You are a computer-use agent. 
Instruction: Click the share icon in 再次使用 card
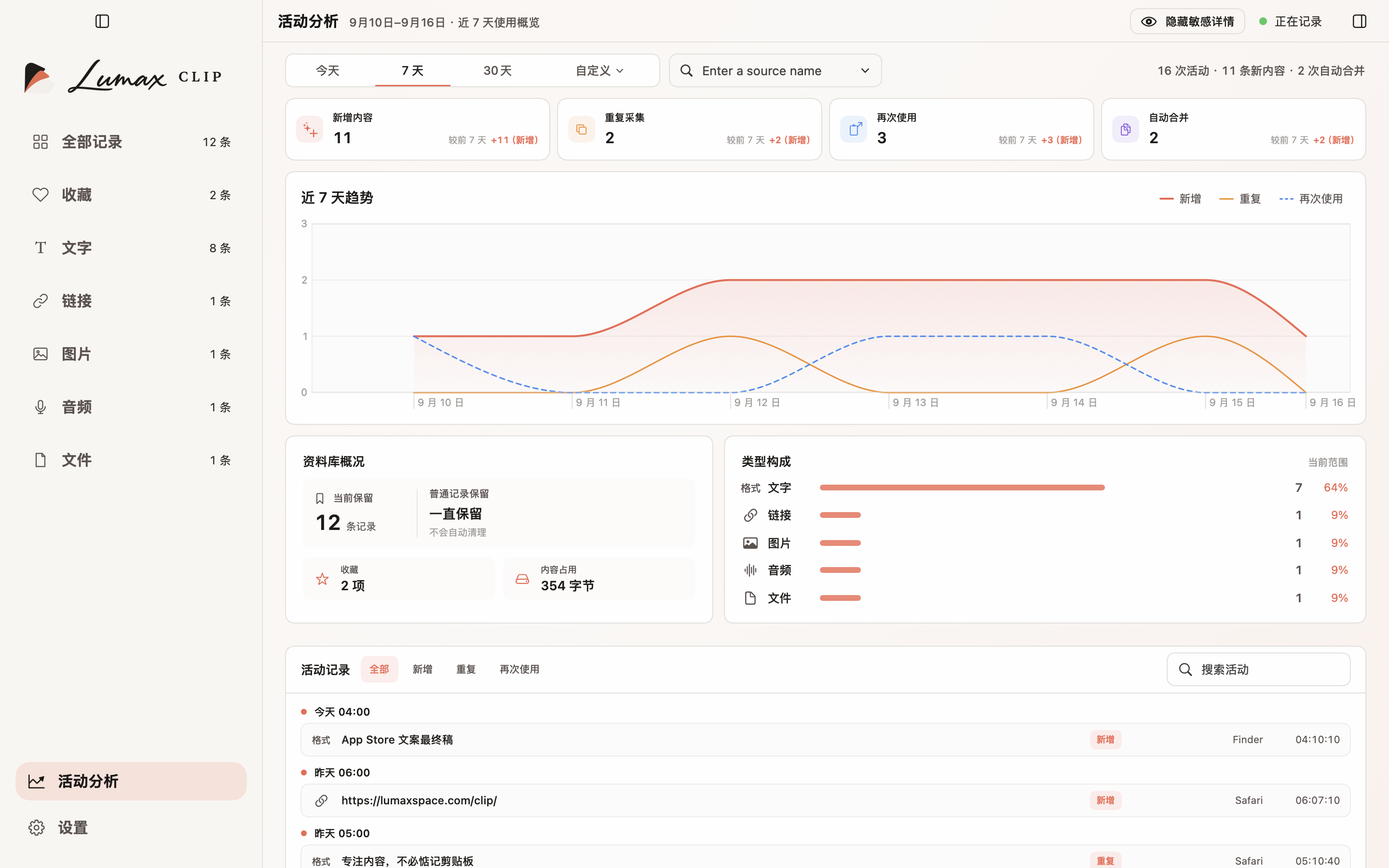tap(854, 129)
